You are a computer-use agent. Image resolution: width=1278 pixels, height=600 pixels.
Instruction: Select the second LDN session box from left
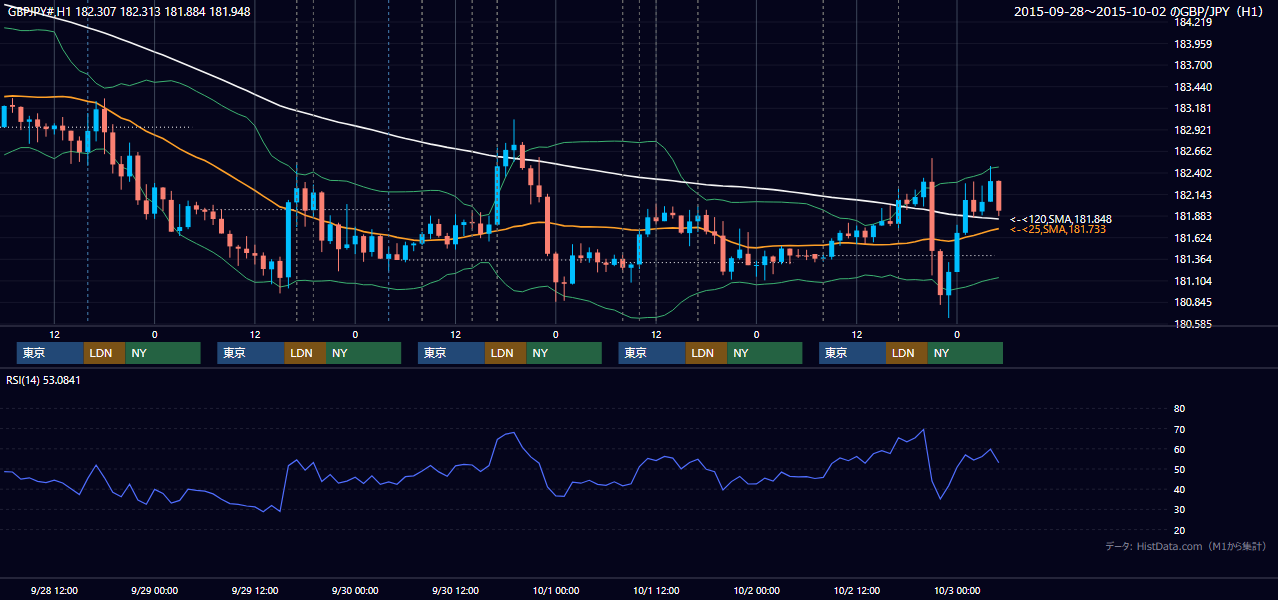(x=305, y=353)
